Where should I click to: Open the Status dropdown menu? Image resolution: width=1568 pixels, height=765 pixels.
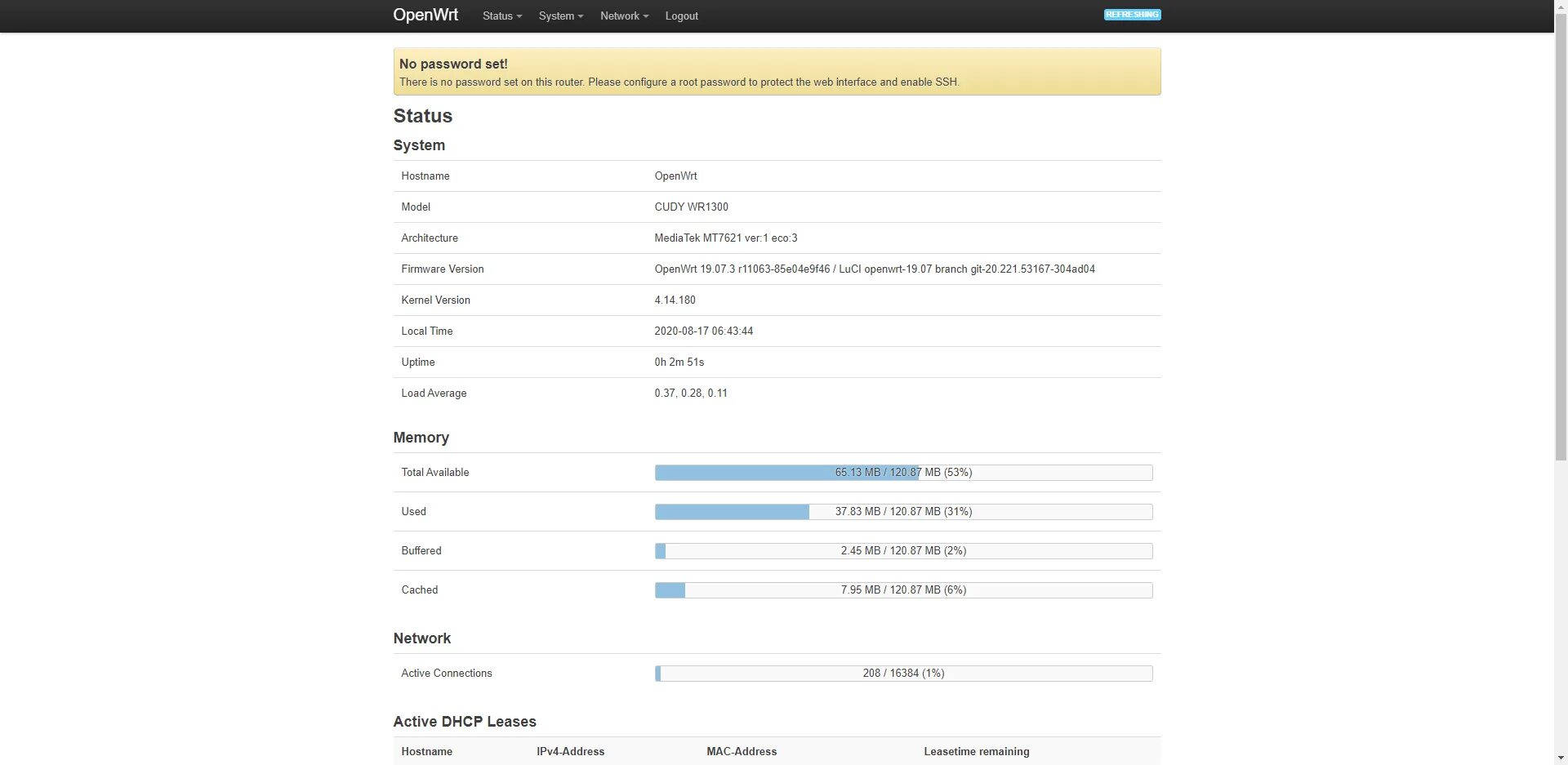[x=501, y=16]
